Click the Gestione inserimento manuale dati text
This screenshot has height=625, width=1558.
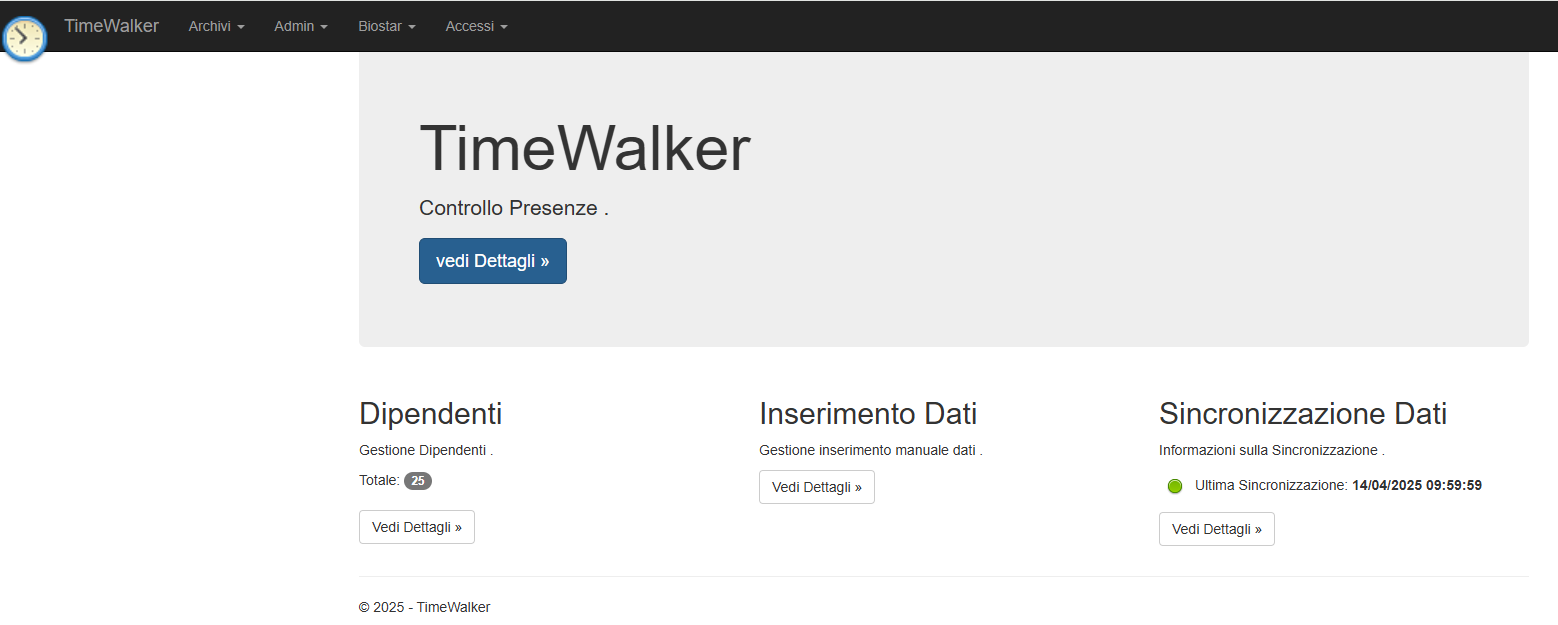point(870,450)
